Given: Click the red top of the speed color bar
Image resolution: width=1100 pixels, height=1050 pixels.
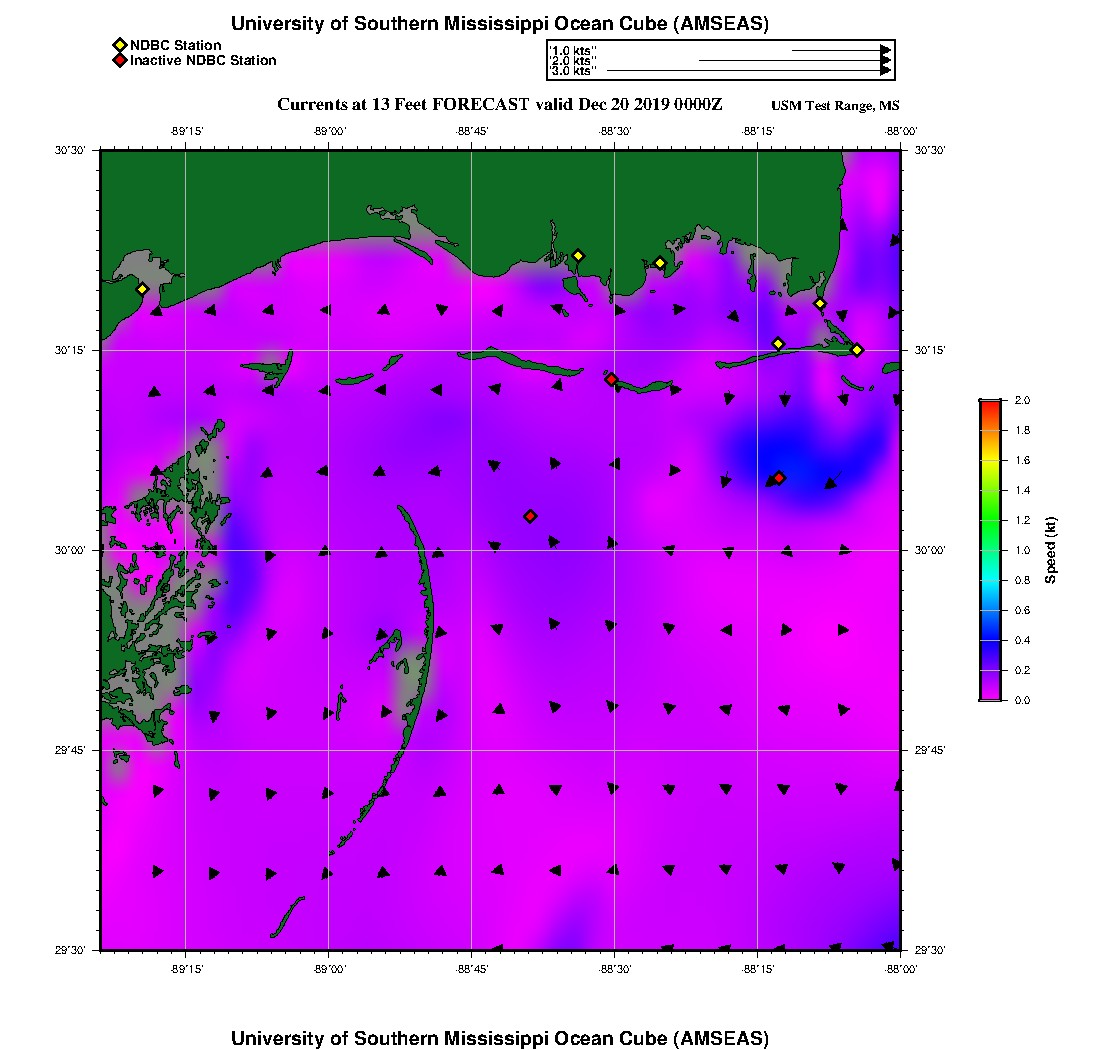Looking at the screenshot, I should click(x=989, y=404).
